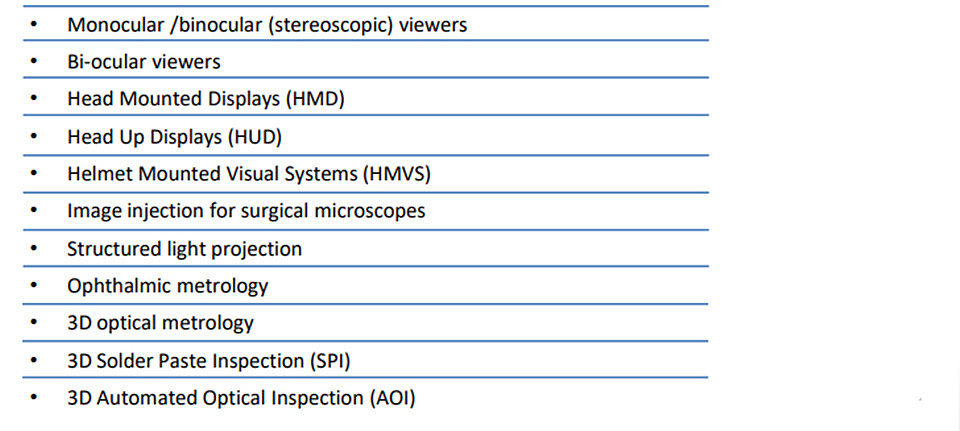Image resolution: width=960 pixels, height=431 pixels.
Task: Click the HUD abbreviation in parentheses
Action: coord(255,137)
